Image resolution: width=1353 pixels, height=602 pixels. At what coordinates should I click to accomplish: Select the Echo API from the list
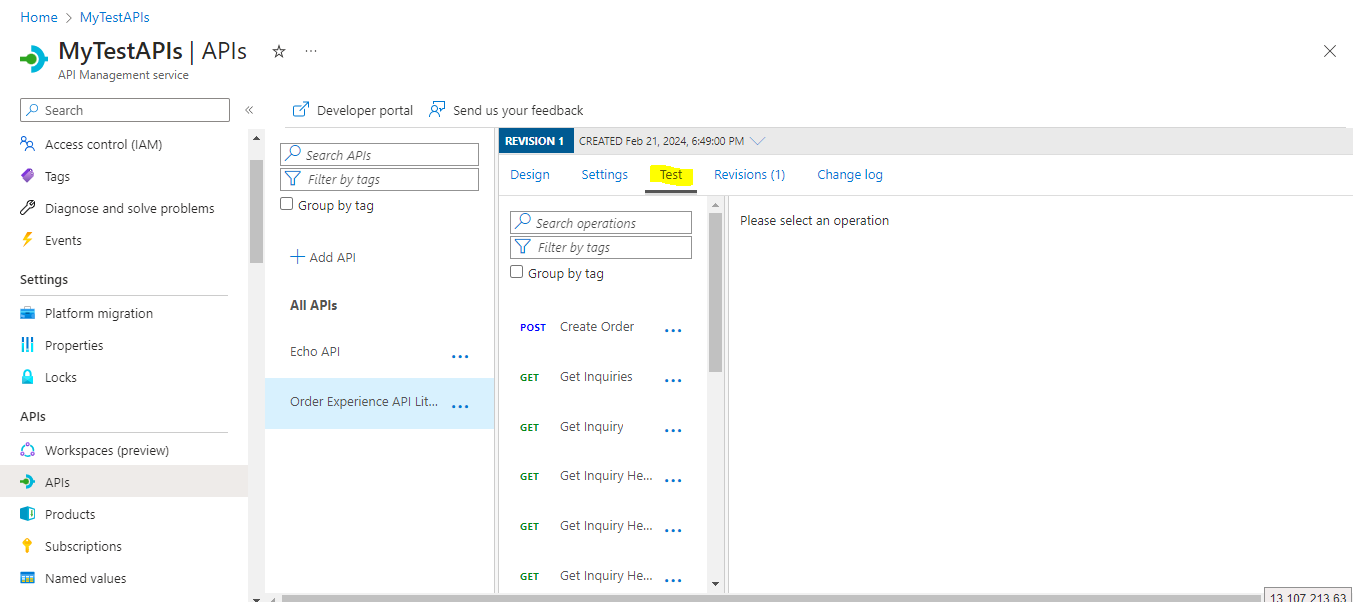(316, 352)
